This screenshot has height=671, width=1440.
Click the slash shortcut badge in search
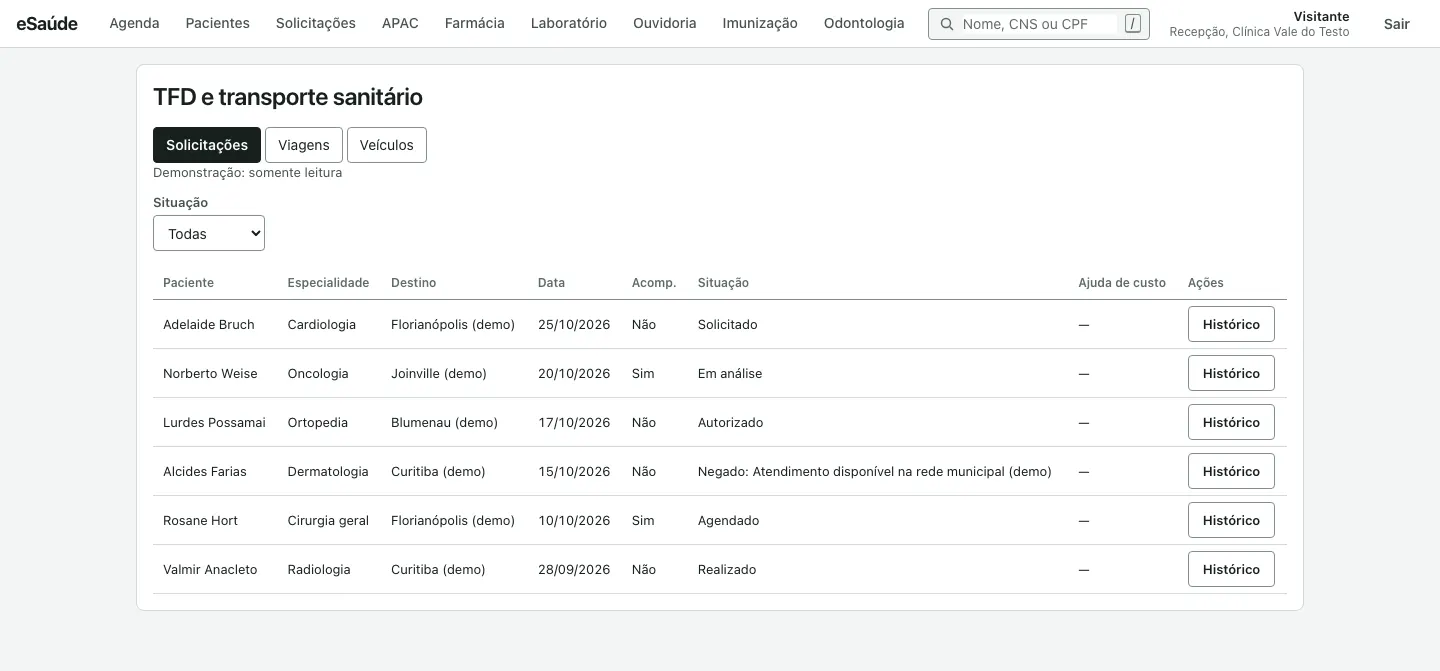[x=1132, y=24]
